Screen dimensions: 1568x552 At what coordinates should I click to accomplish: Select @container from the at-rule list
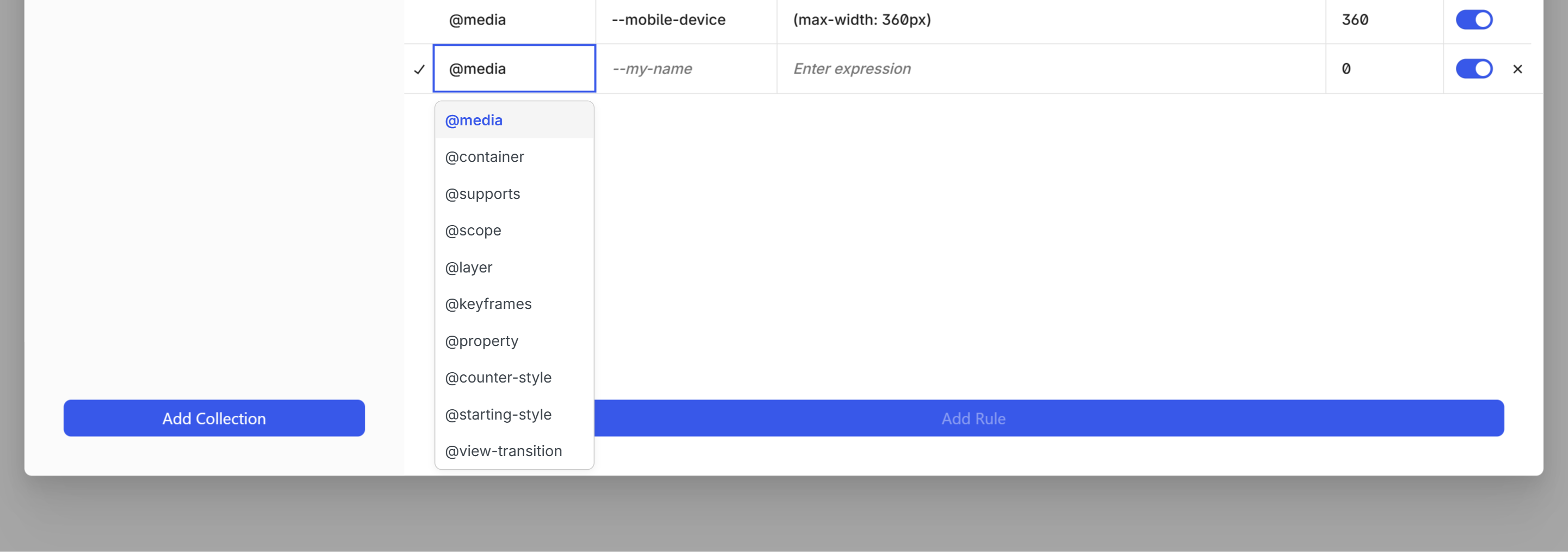485,156
